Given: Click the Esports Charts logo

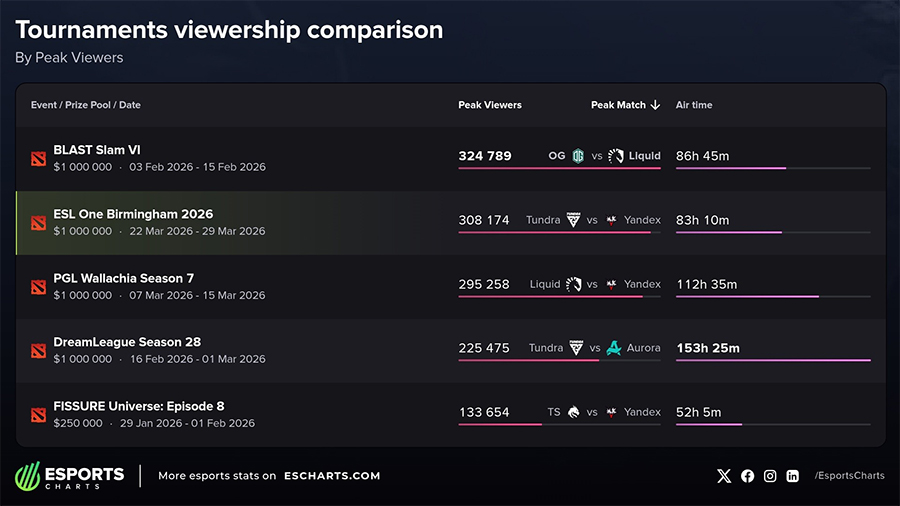Looking at the screenshot, I should tap(70, 476).
